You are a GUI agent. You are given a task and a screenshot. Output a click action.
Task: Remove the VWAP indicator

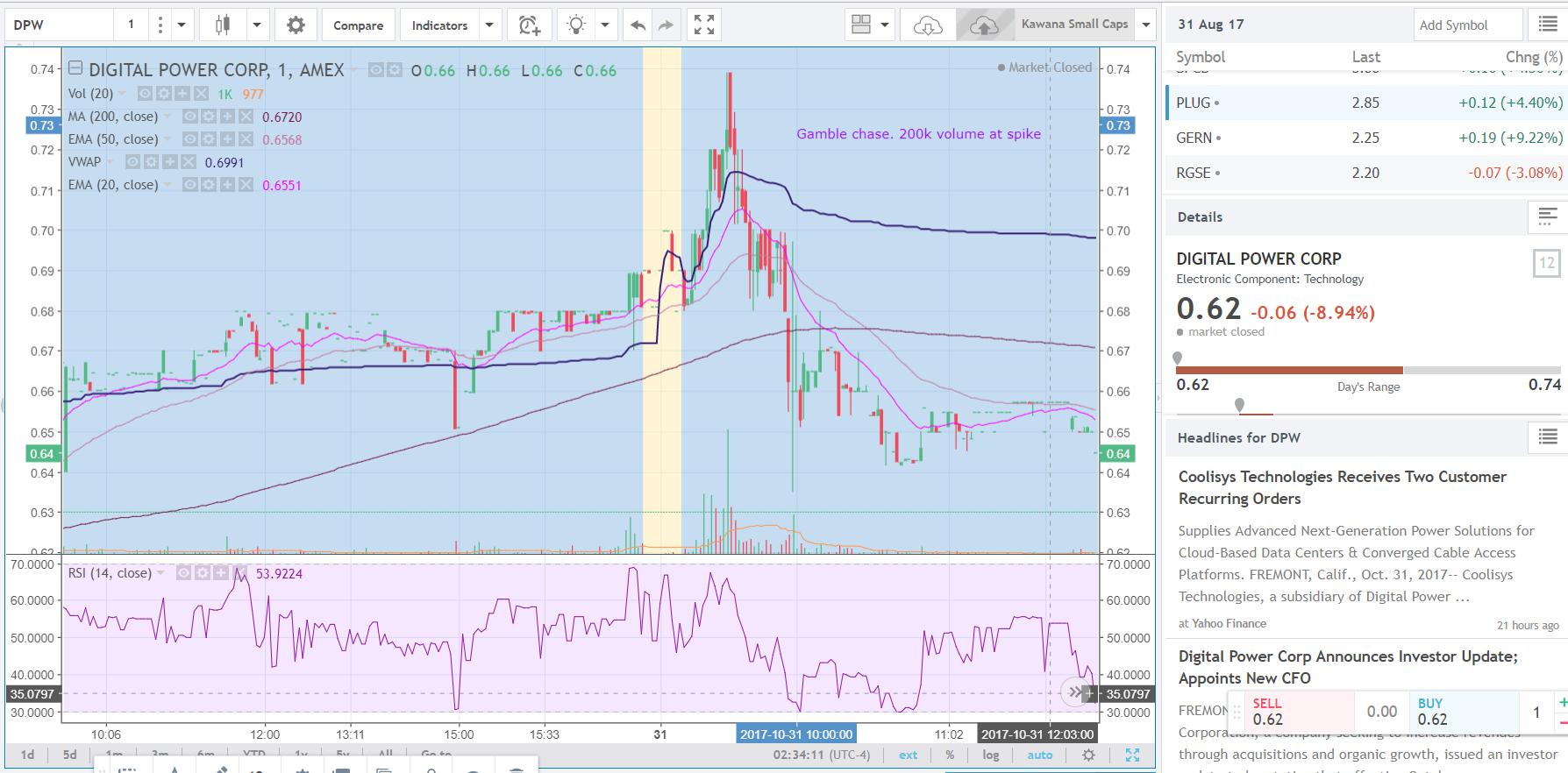coord(189,162)
